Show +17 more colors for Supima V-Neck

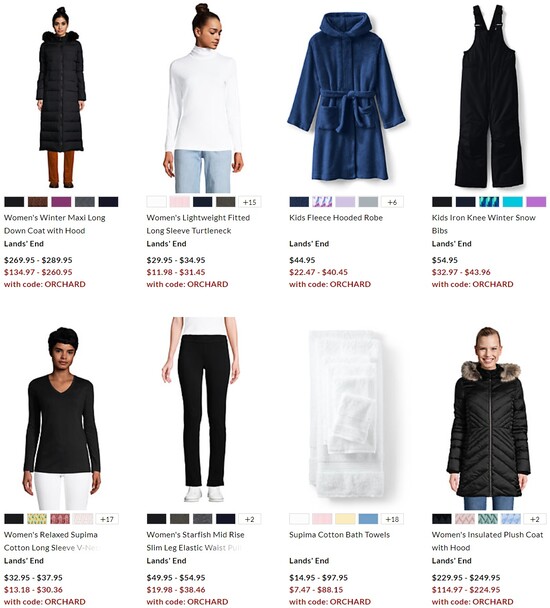click(x=107, y=519)
